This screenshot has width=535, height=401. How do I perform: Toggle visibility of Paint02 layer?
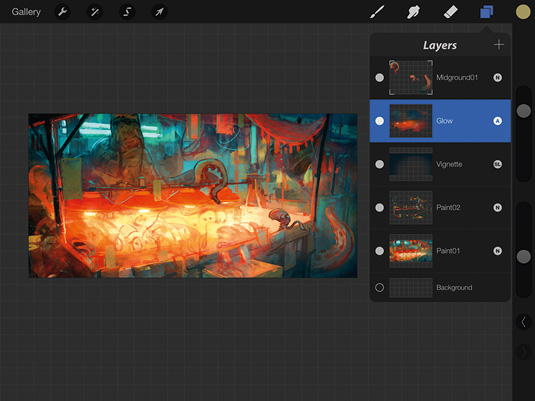click(379, 207)
